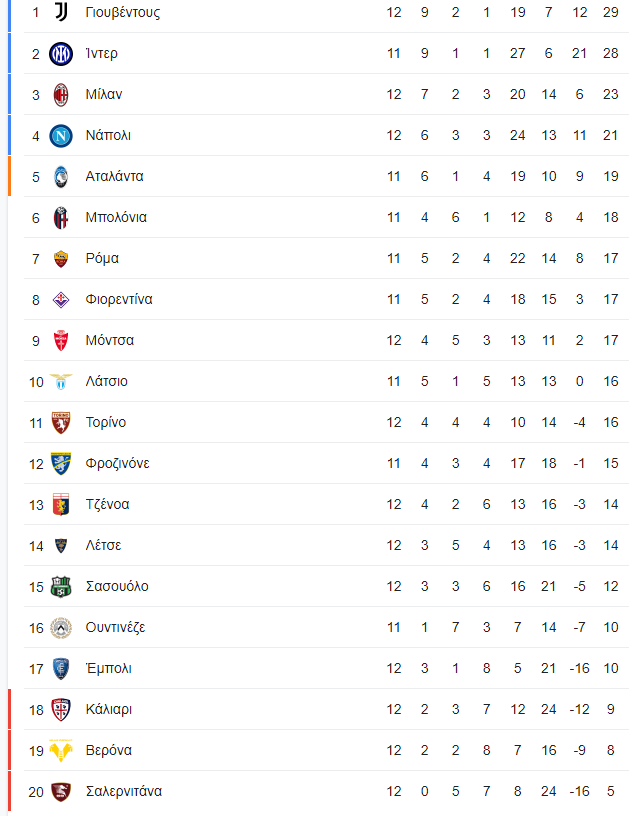Click the Sassuolo green crest
Viewport: 629px width, 816px height.
coord(61,586)
